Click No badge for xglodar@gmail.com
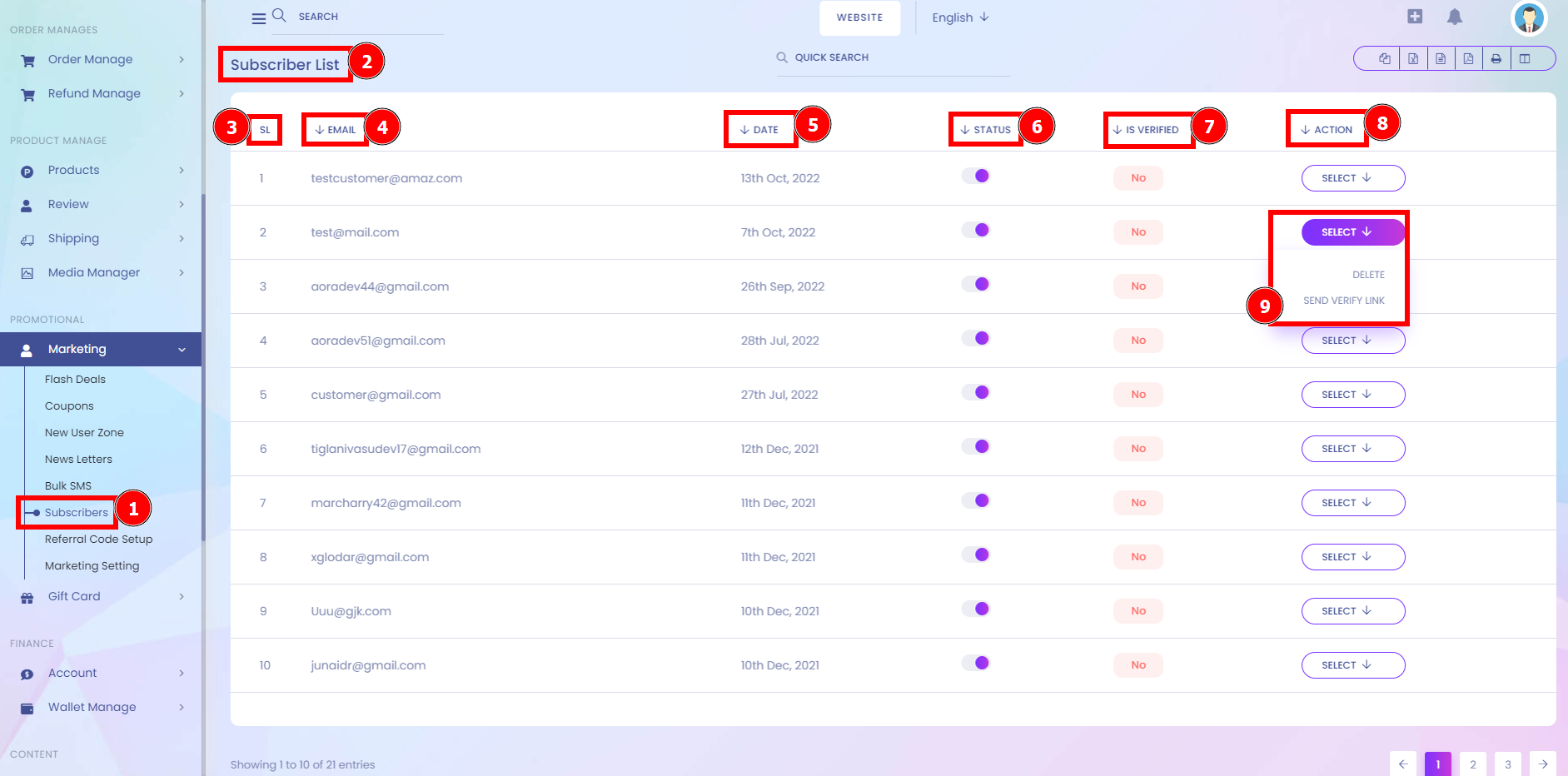The width and height of the screenshot is (1568, 776). click(1138, 557)
